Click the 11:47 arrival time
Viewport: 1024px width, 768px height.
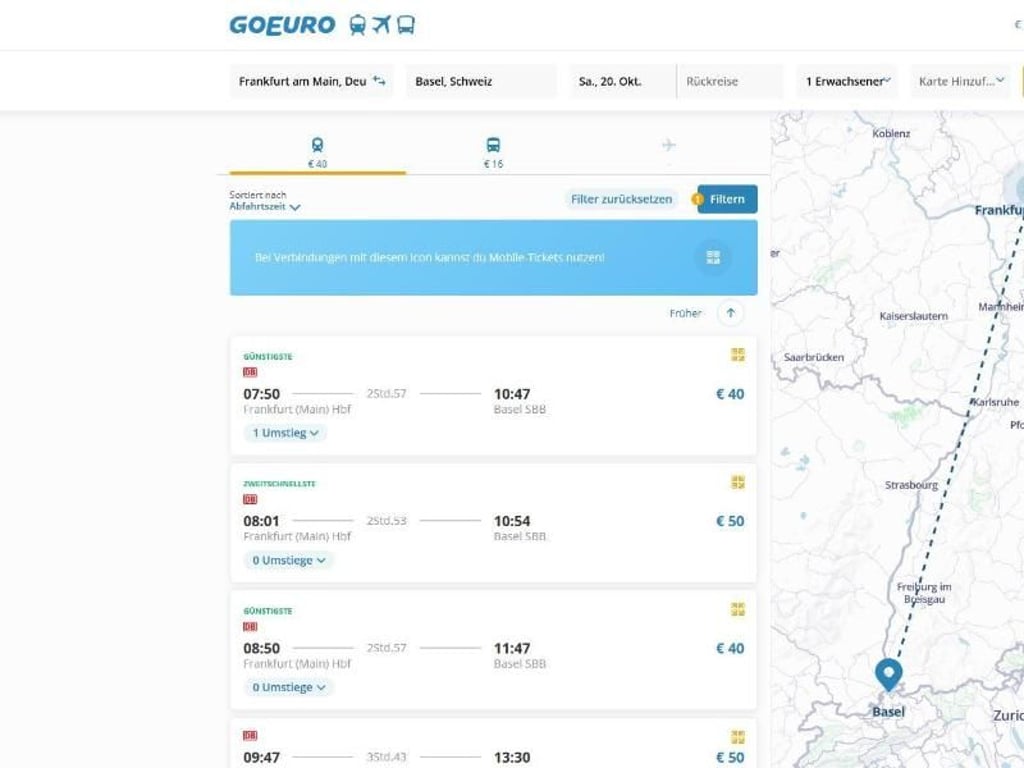coord(512,648)
